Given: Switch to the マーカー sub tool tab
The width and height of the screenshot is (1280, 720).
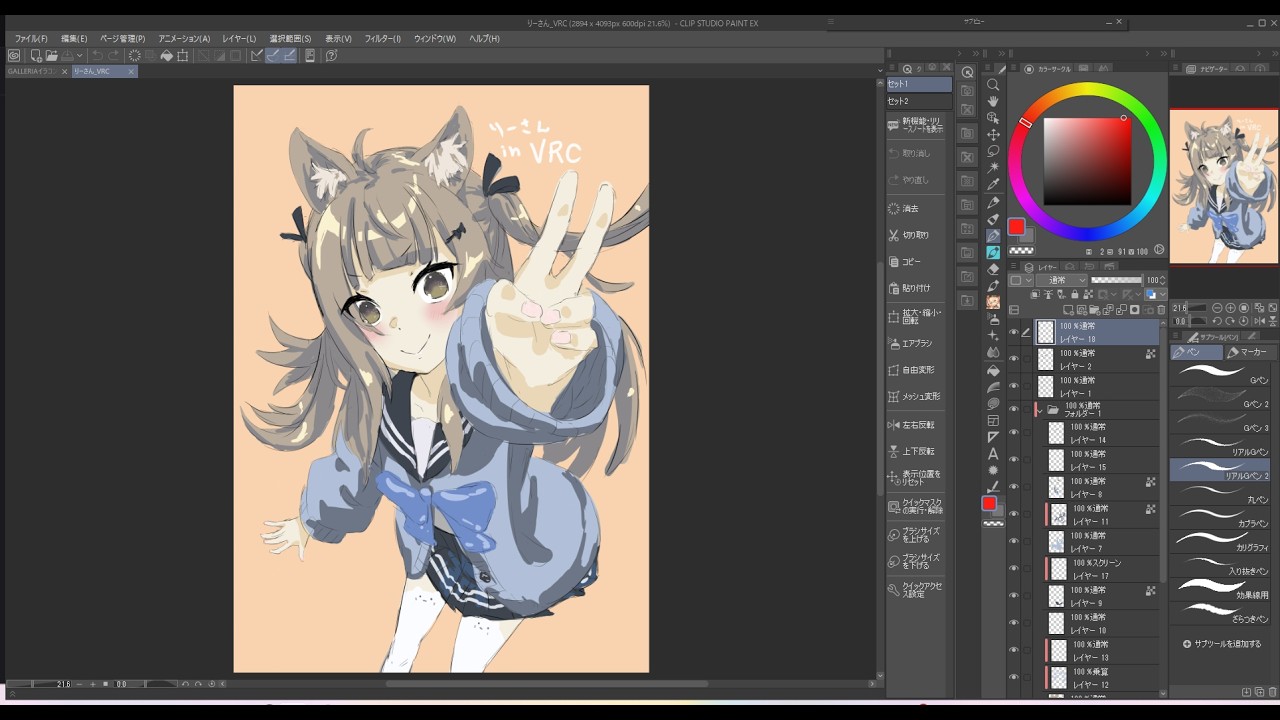Looking at the screenshot, I should tap(1248, 352).
